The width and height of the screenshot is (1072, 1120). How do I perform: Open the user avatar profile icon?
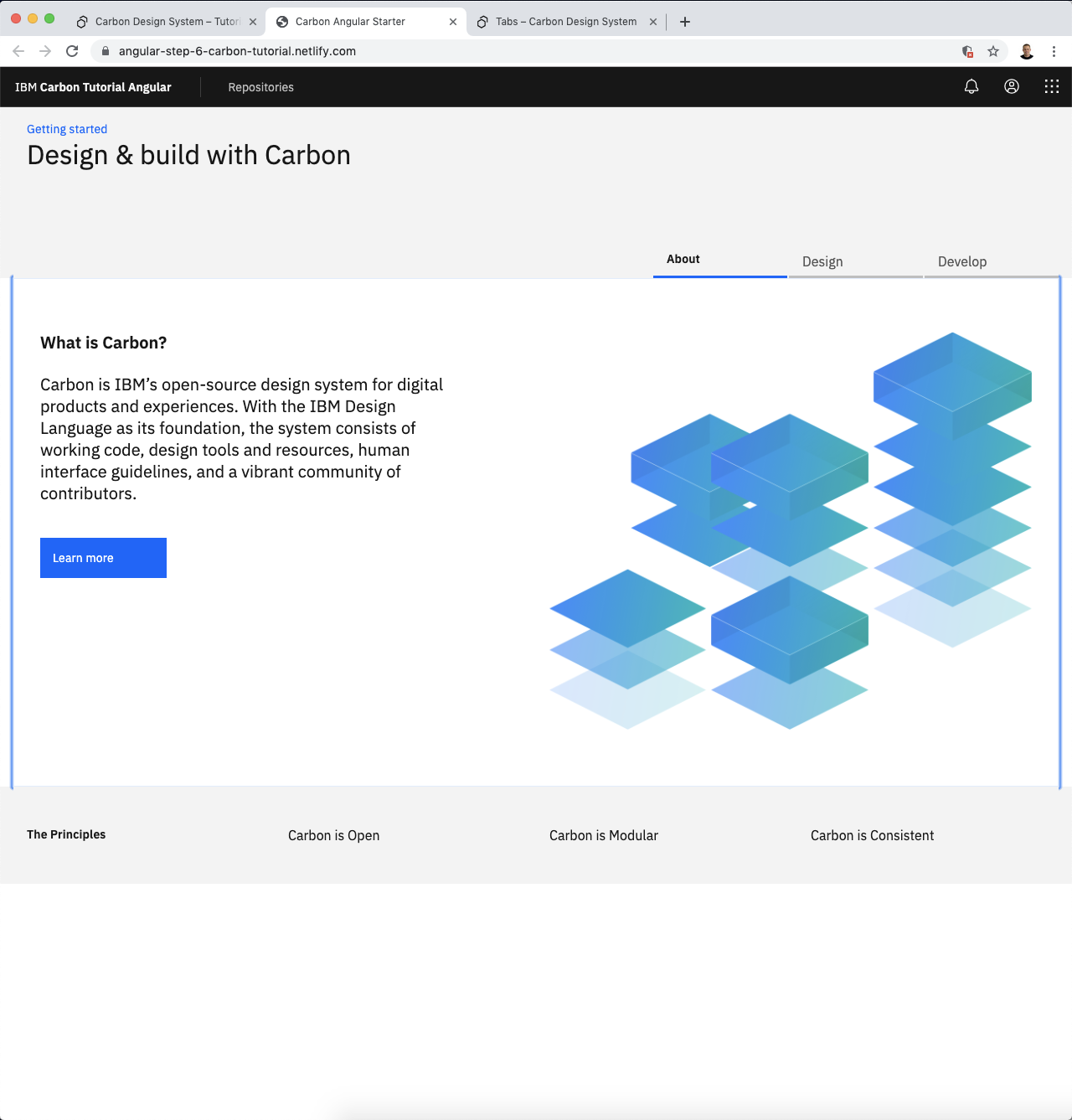(x=1012, y=86)
